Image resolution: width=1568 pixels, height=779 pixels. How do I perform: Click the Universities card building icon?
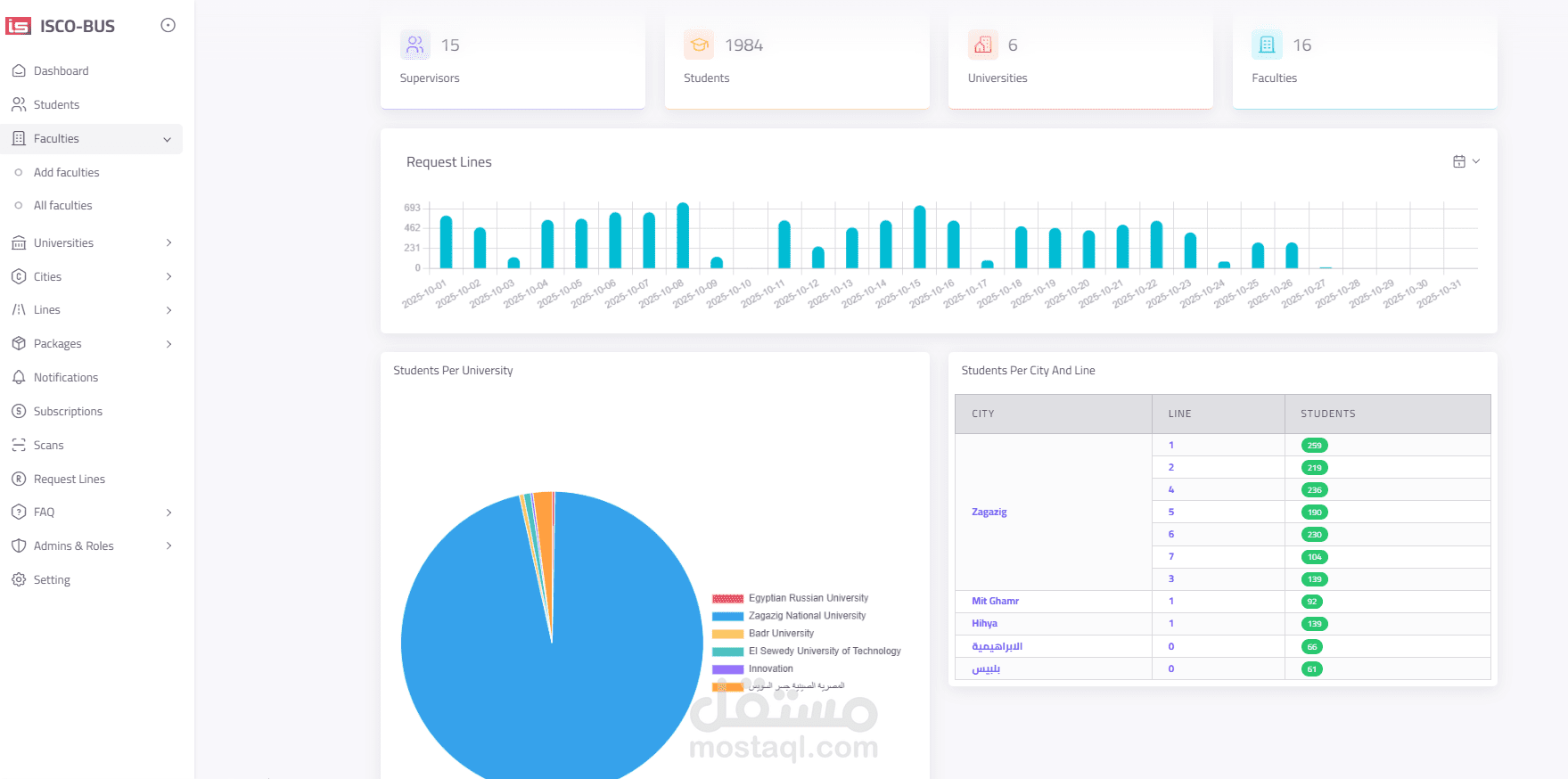(x=983, y=45)
